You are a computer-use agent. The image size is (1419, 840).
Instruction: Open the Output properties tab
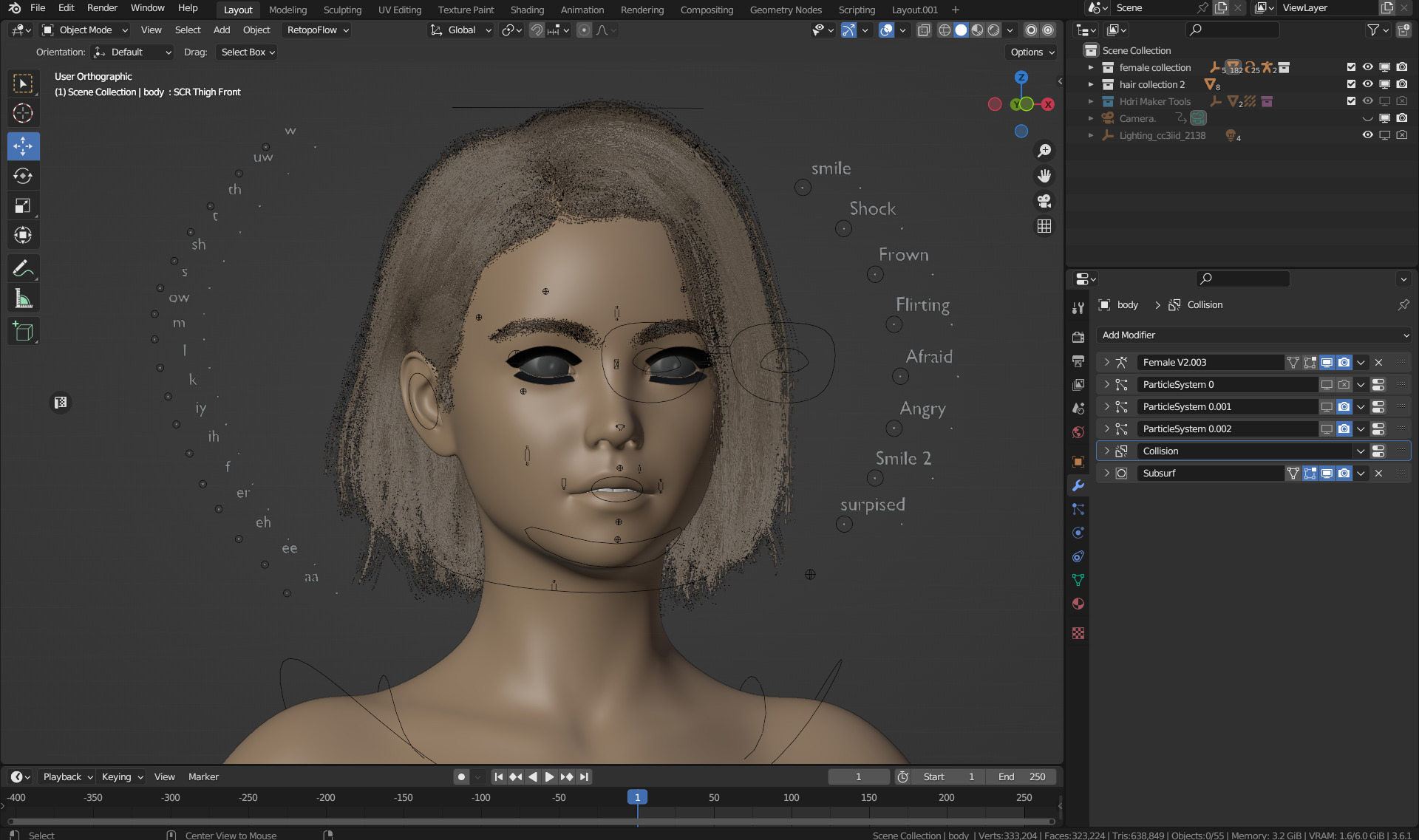(x=1078, y=361)
